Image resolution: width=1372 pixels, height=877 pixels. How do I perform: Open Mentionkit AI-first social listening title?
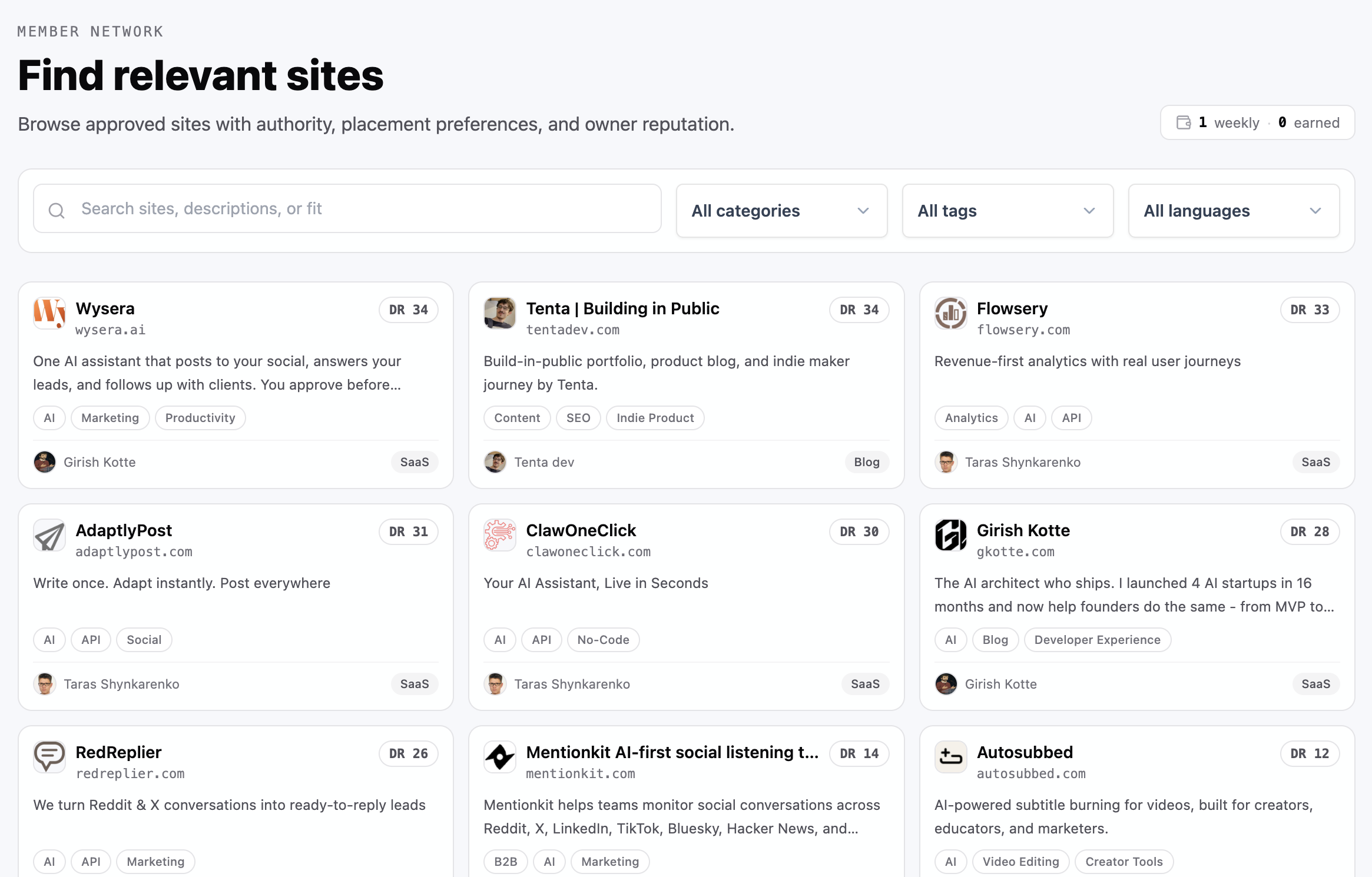(672, 752)
